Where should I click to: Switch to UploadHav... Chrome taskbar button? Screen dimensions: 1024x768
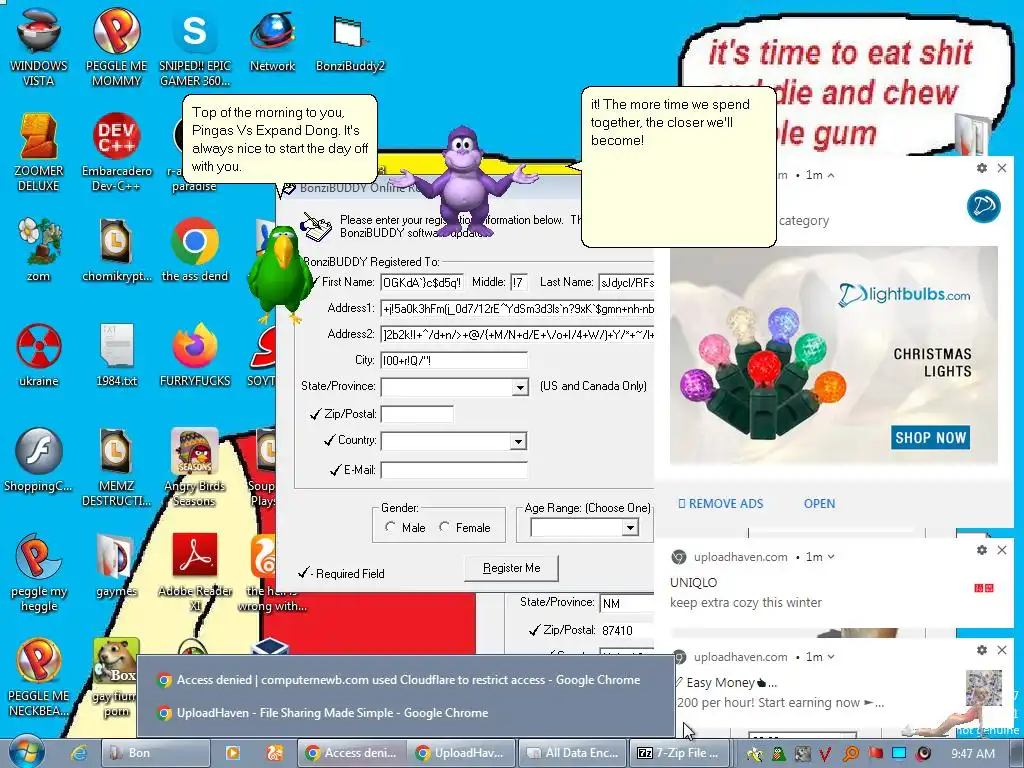461,753
